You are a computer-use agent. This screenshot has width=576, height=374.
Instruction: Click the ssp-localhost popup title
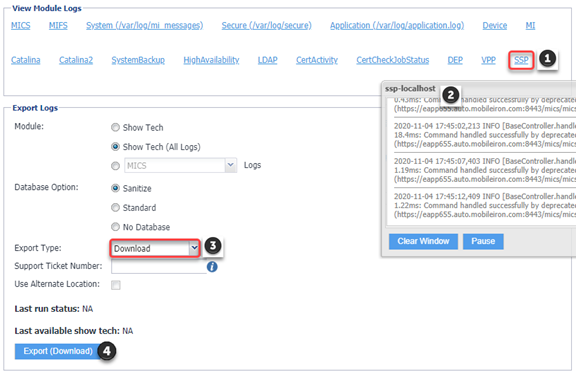coord(410,89)
